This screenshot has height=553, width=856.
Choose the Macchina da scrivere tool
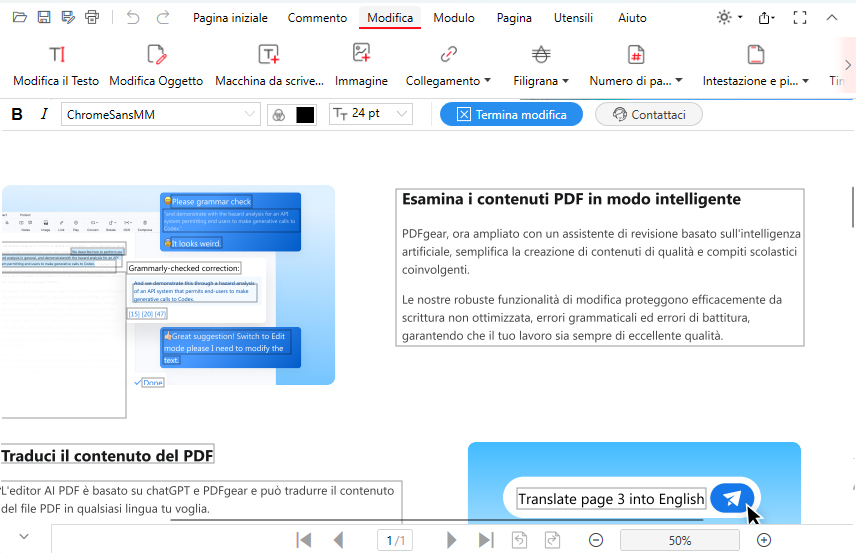(x=269, y=67)
